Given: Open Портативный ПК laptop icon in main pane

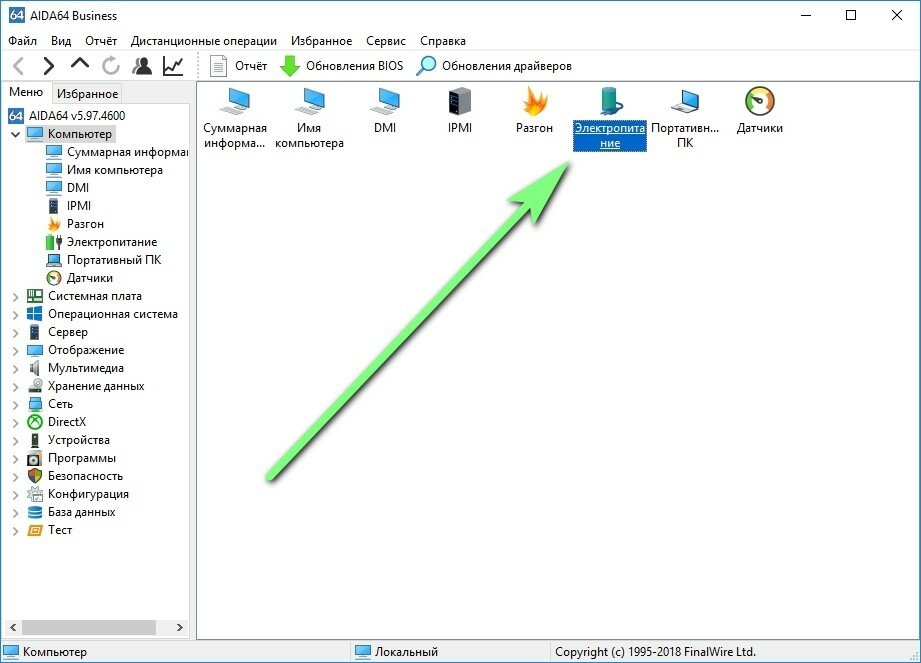Looking at the screenshot, I should click(685, 118).
